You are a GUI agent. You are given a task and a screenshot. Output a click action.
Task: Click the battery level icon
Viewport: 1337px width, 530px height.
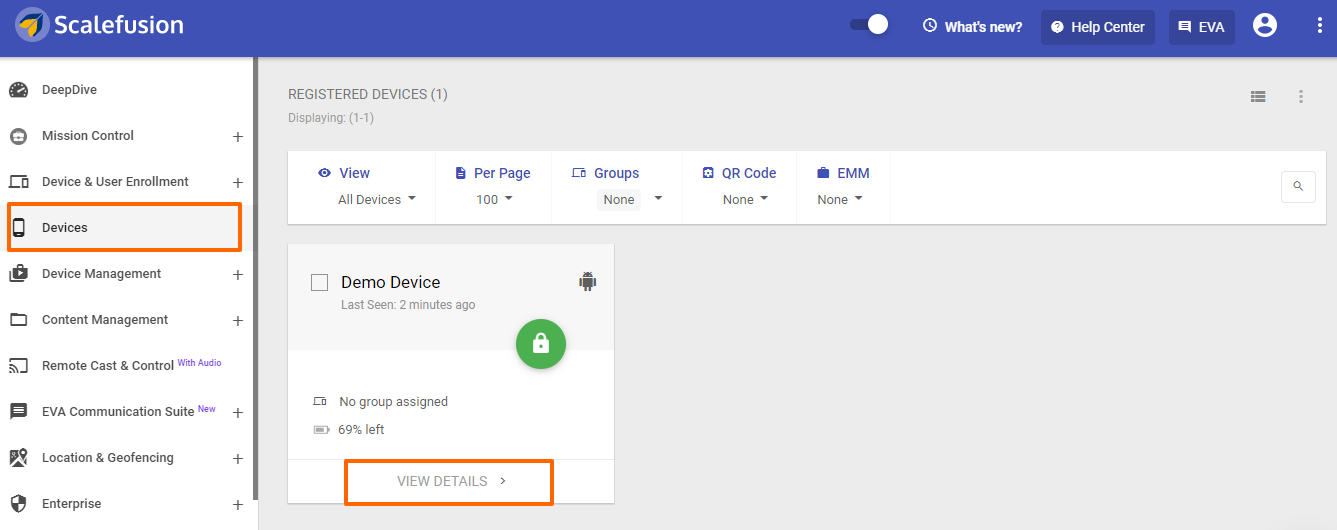[321, 430]
